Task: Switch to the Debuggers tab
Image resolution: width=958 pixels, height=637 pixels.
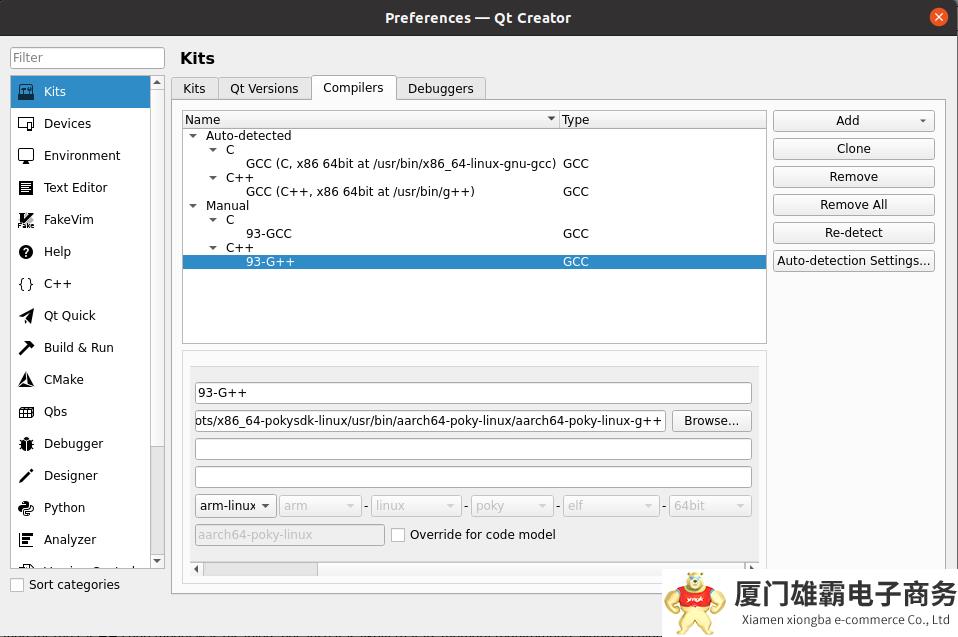Action: (440, 89)
